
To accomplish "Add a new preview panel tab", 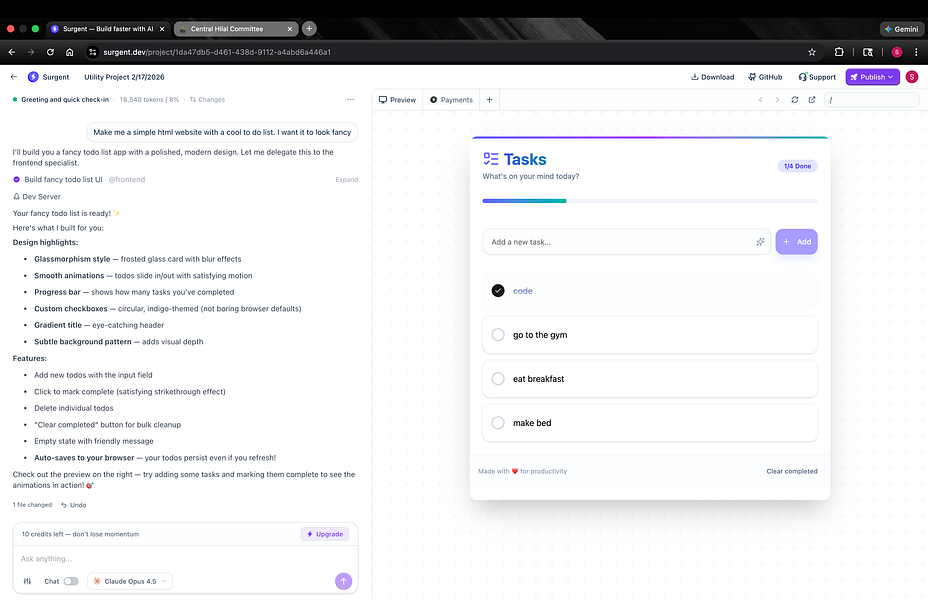I will (x=489, y=99).
